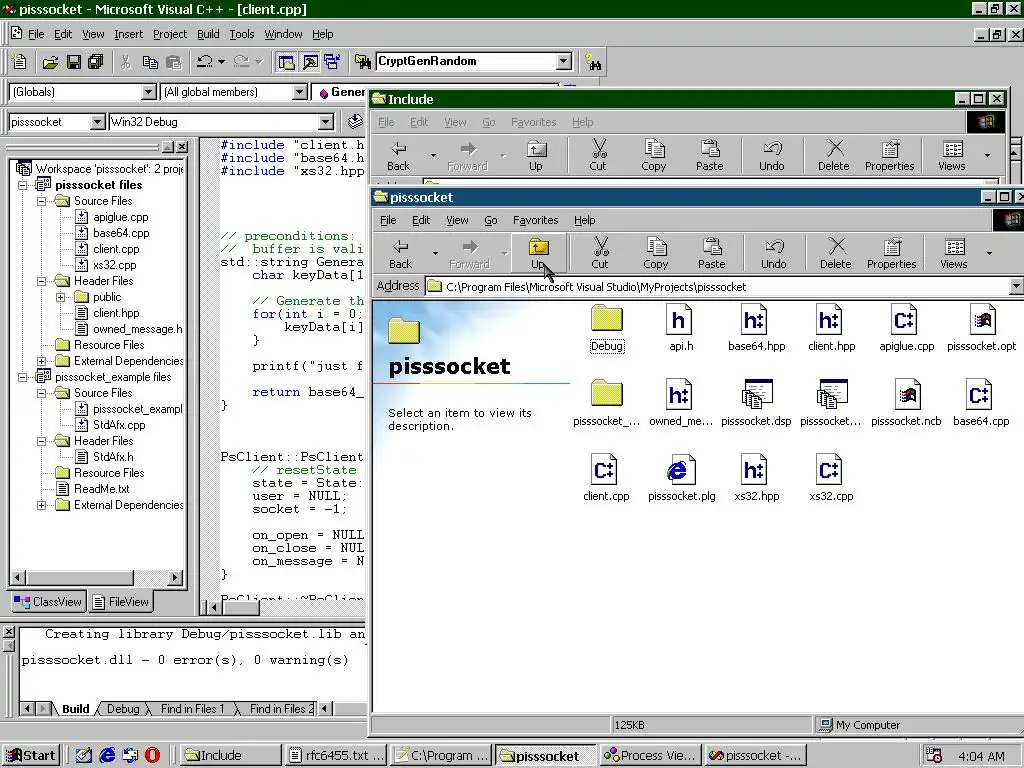Launch Opera from quick launch

tap(152, 756)
